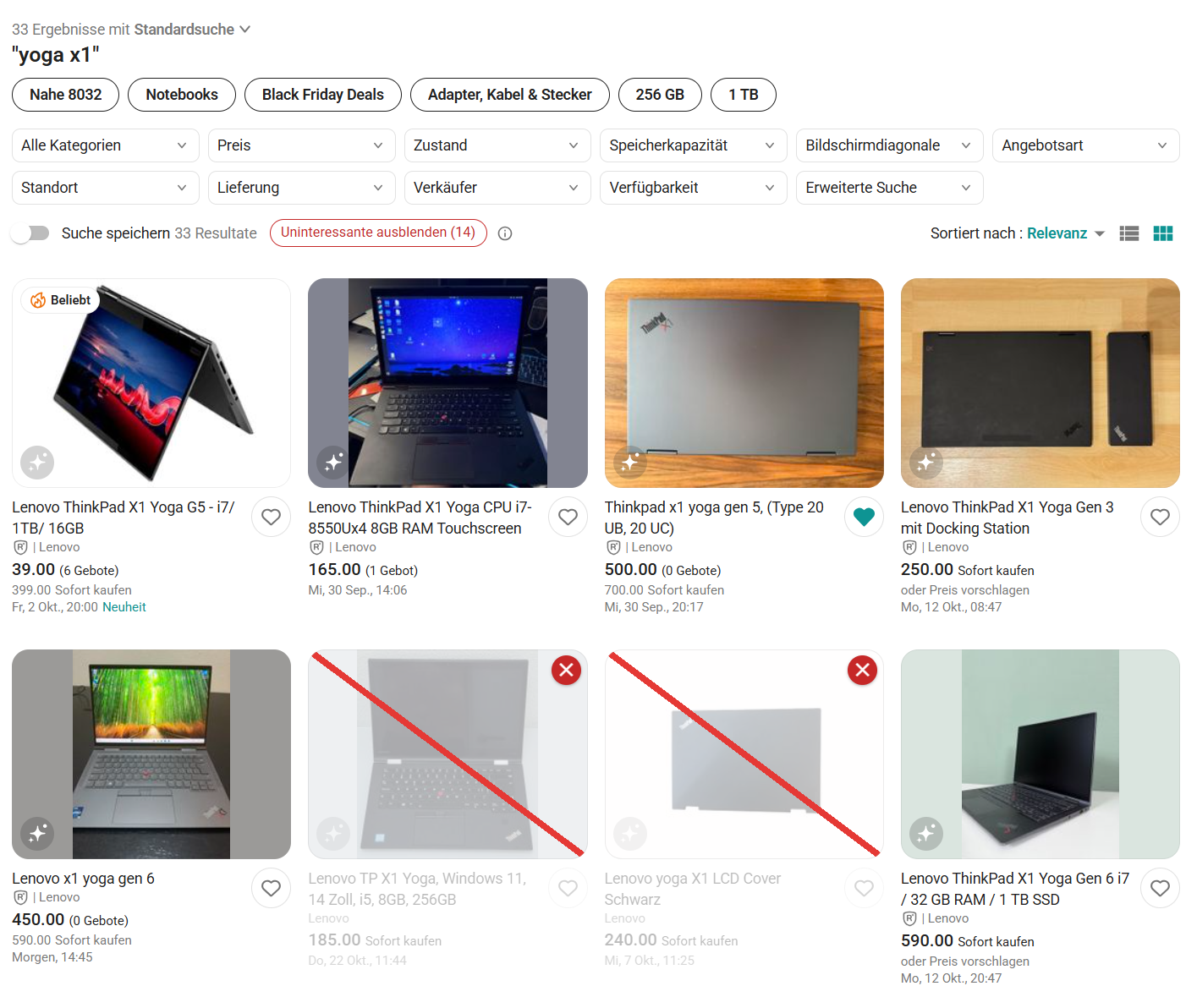
Task: Select the 'Nahe 8032' filter chip
Action: tap(65, 95)
